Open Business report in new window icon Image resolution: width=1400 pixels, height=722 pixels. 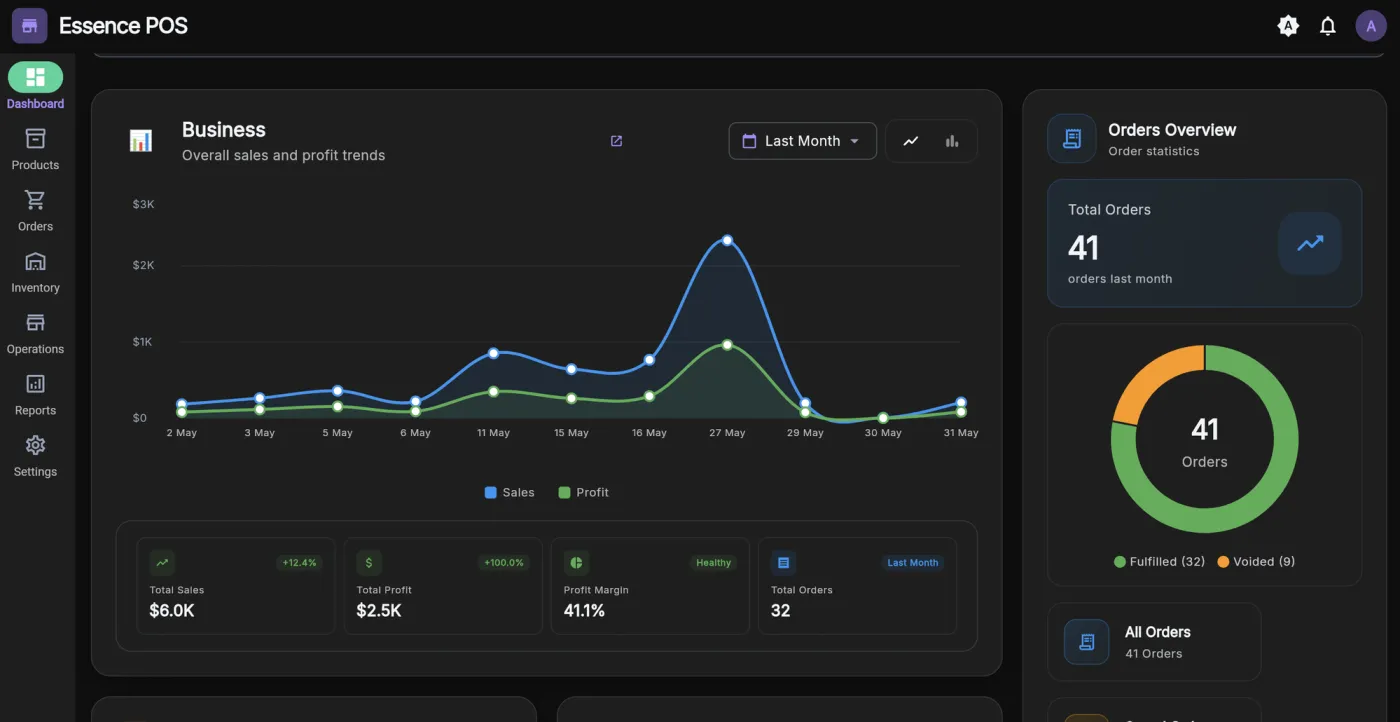coord(616,141)
